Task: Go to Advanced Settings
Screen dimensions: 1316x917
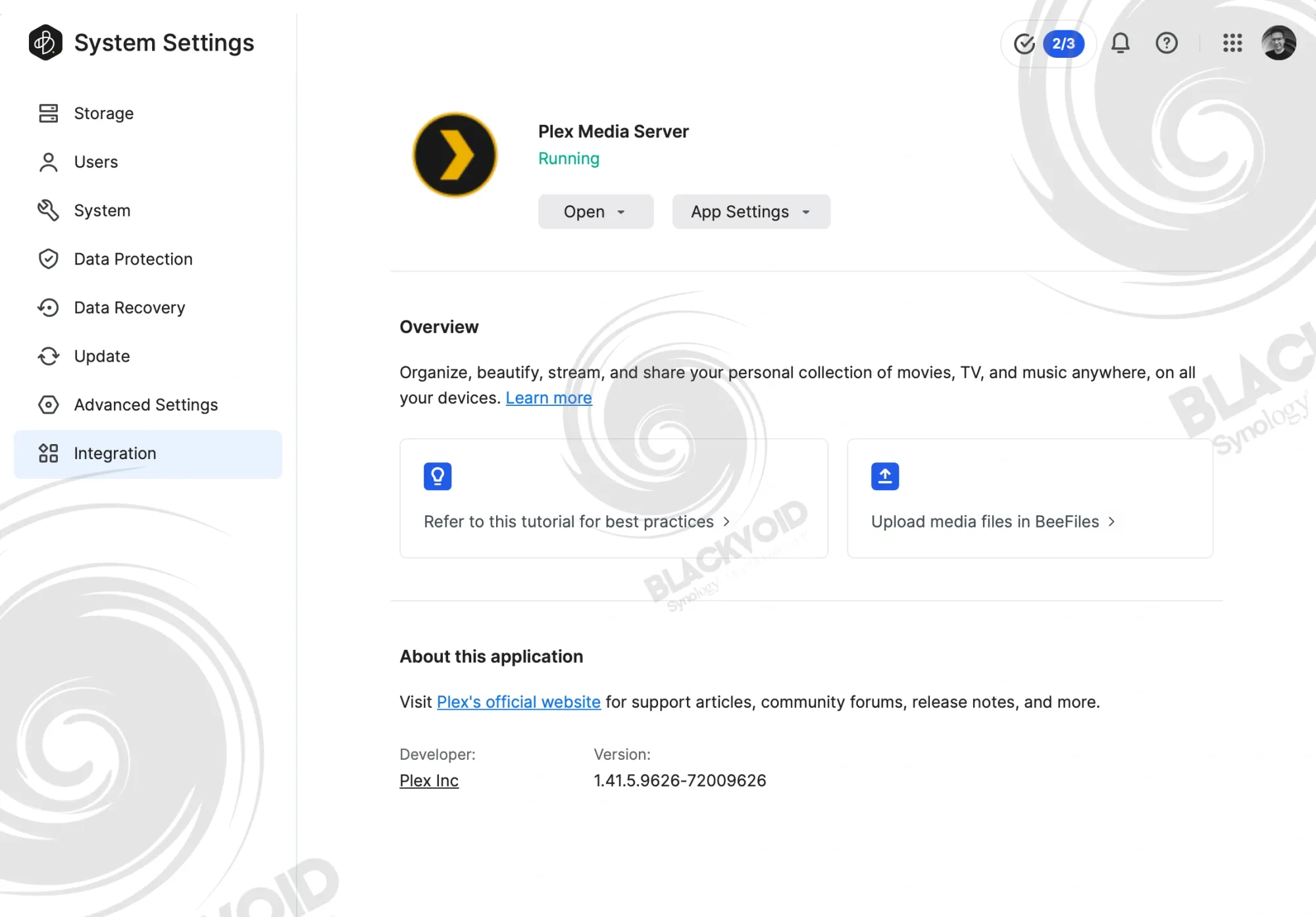Action: tap(148, 405)
